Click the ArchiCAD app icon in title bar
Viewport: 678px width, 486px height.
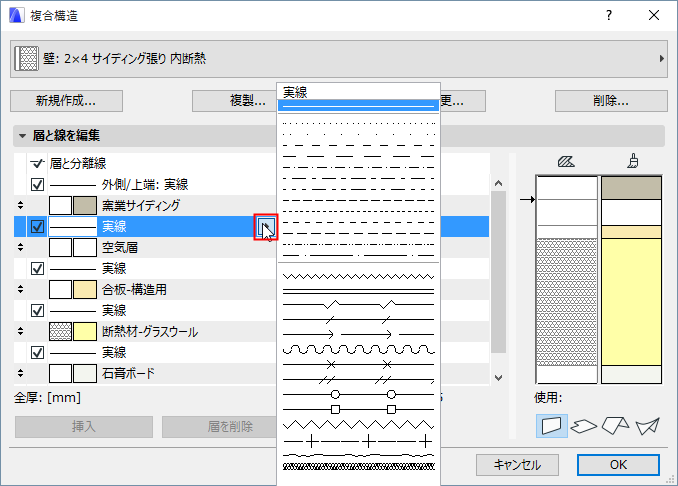(x=16, y=16)
